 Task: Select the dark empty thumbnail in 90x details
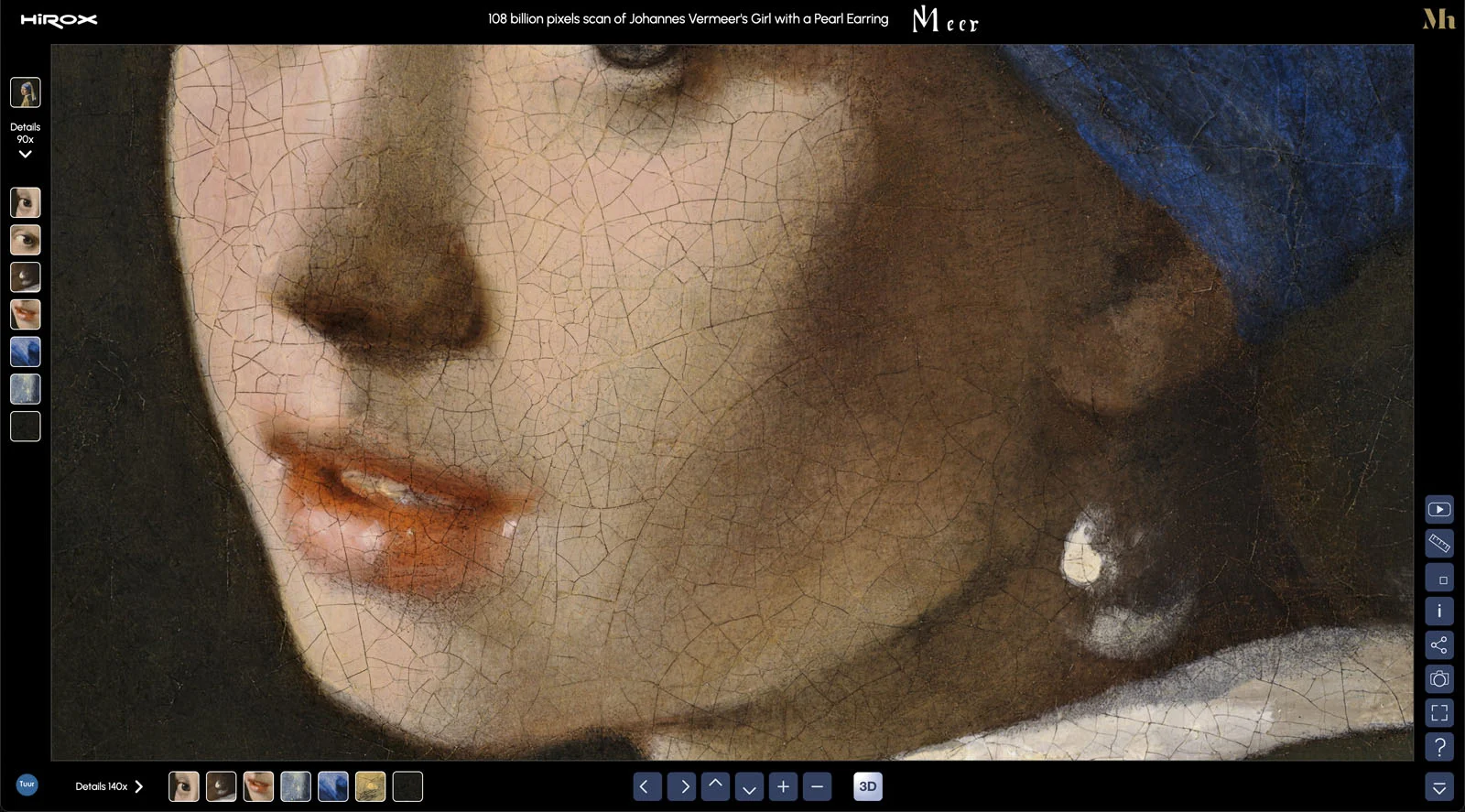tap(26, 427)
